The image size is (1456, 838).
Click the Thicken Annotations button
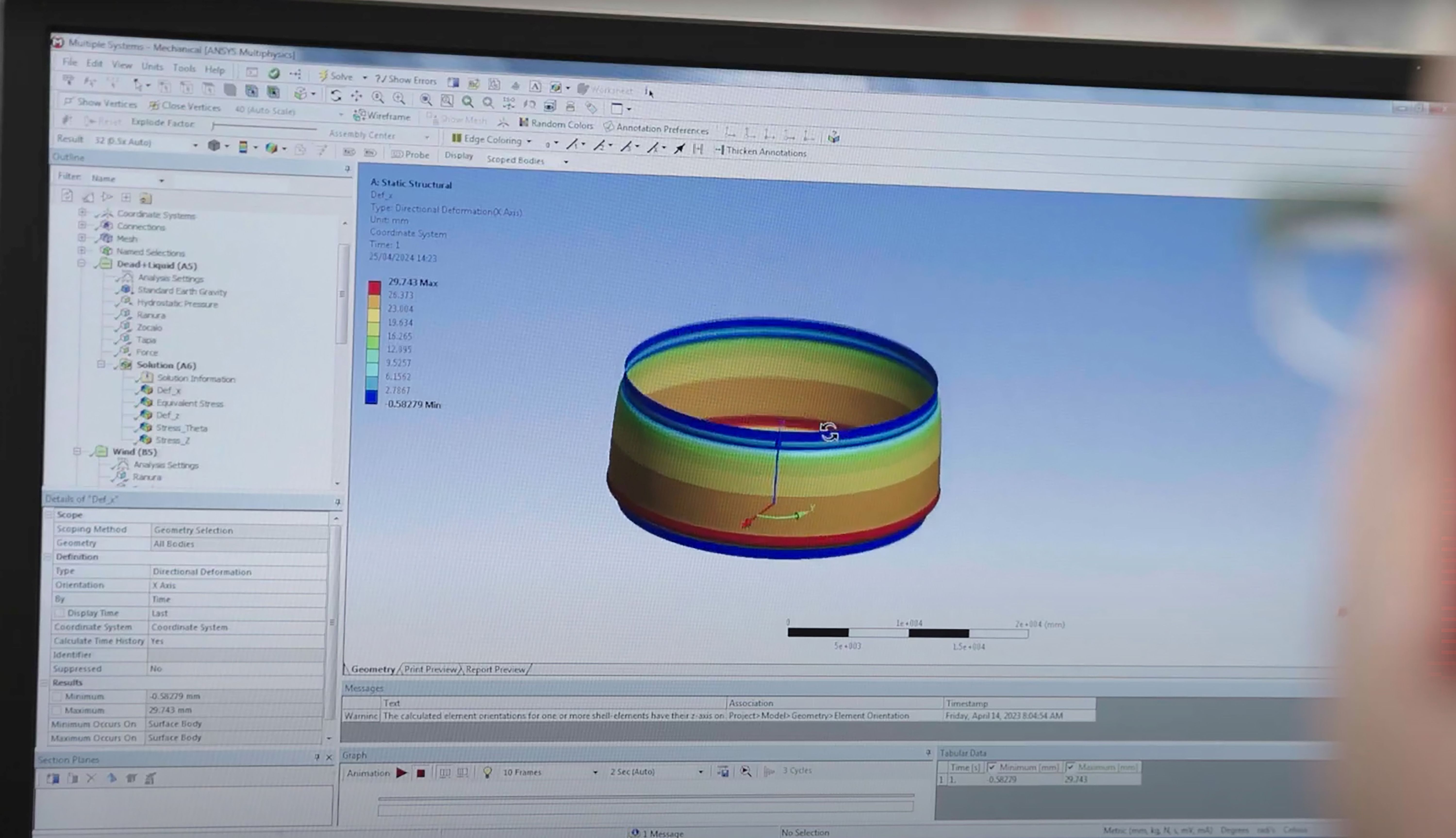760,151
